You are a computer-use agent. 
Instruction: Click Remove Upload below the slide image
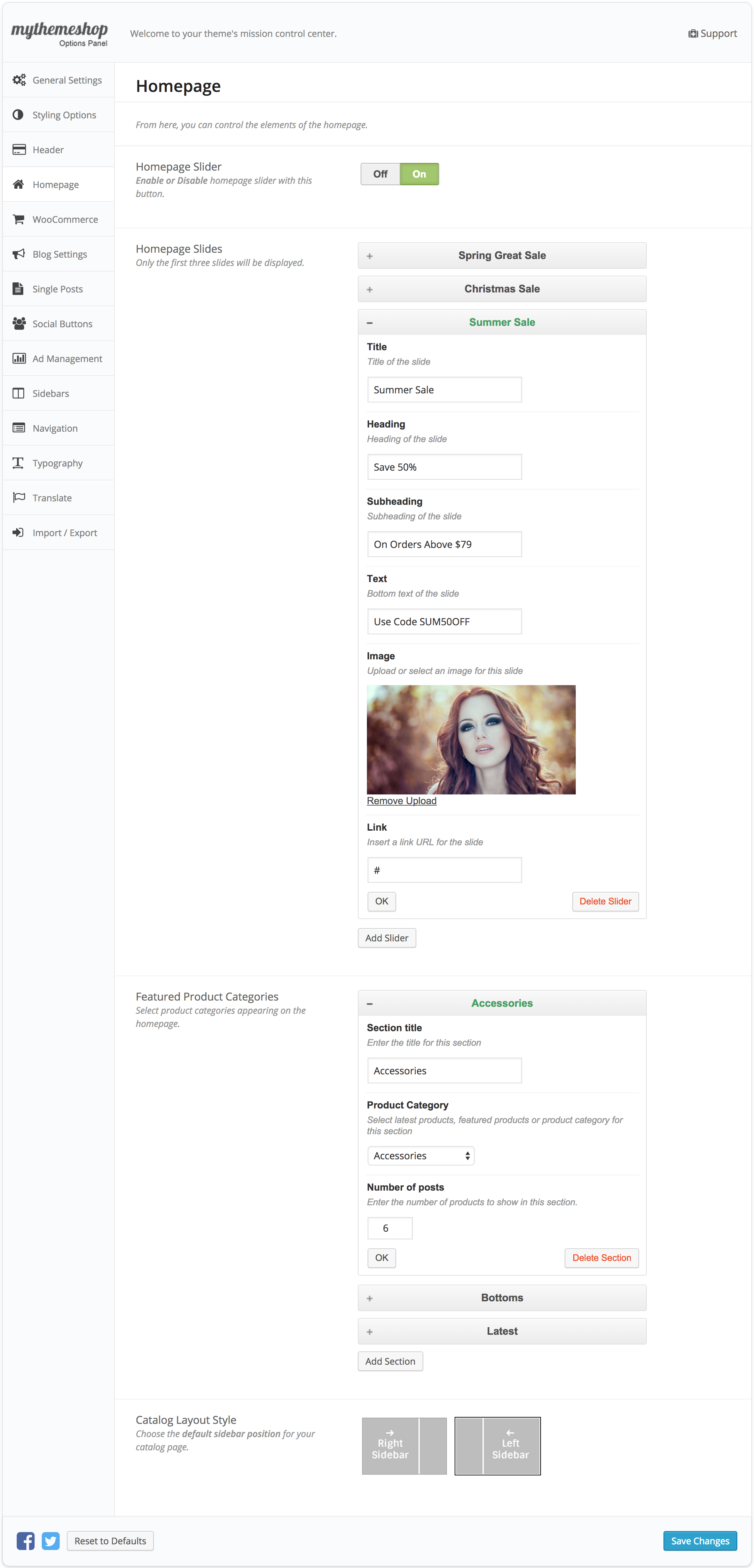[x=401, y=800]
